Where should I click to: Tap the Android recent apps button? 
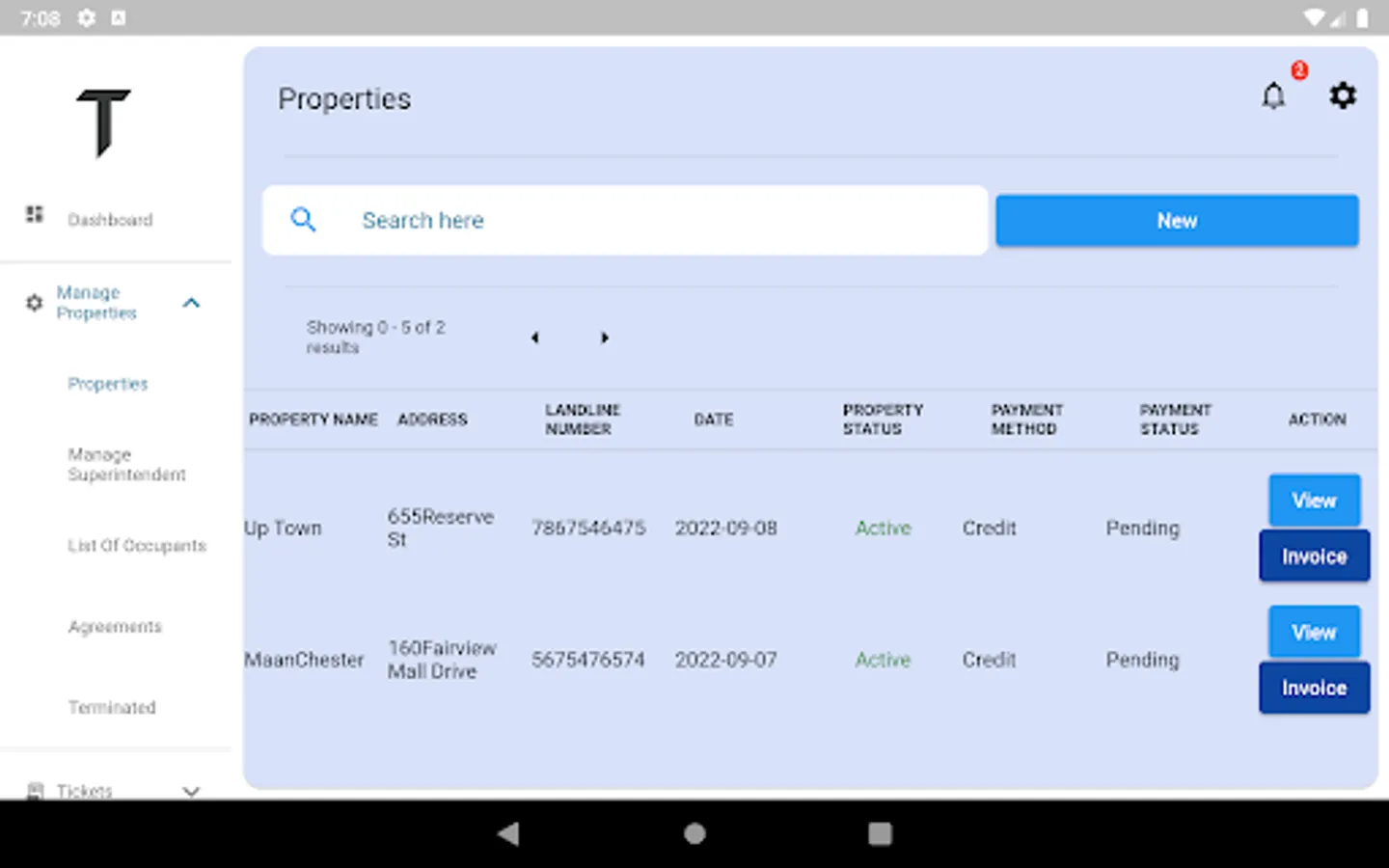pos(880,834)
